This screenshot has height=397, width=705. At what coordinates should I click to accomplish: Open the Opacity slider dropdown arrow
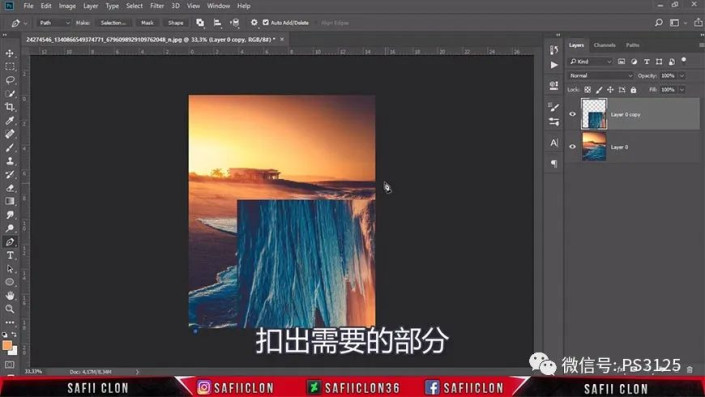click(x=682, y=76)
